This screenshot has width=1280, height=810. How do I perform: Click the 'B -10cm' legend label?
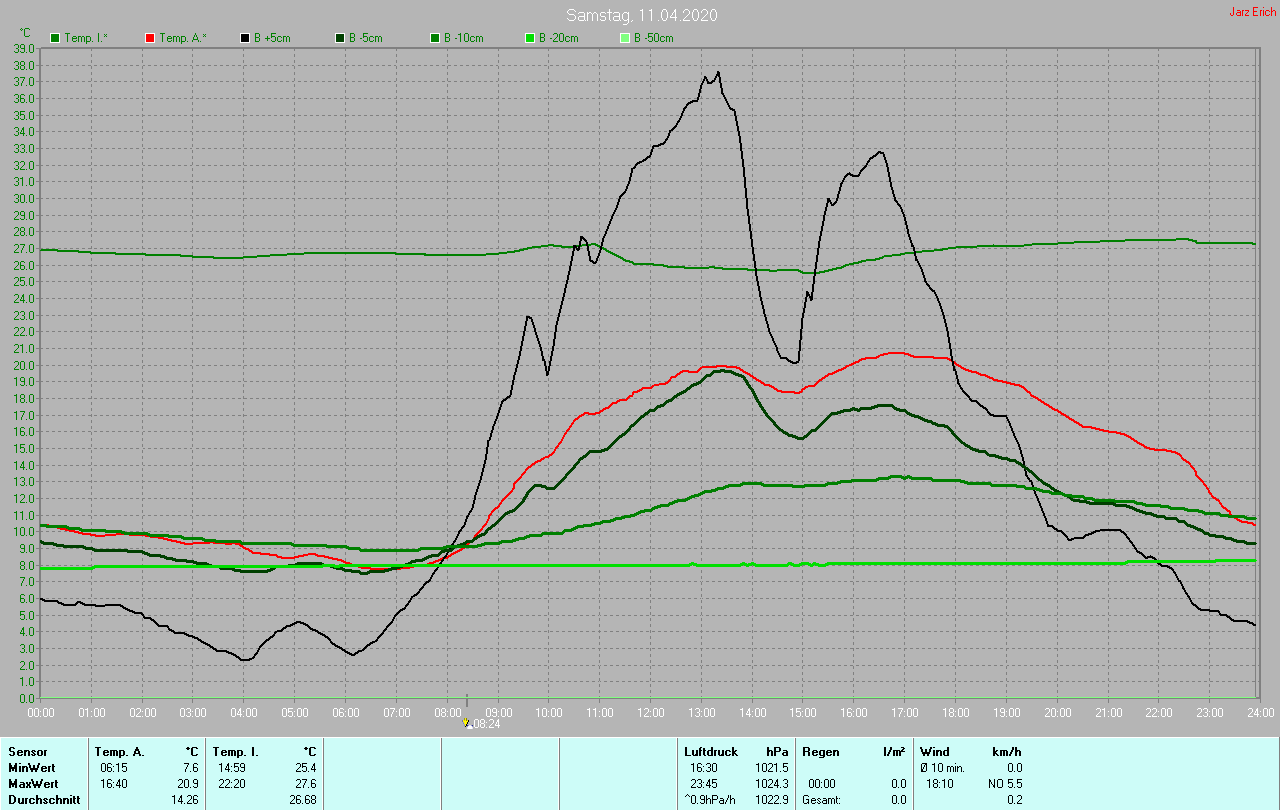pos(463,38)
